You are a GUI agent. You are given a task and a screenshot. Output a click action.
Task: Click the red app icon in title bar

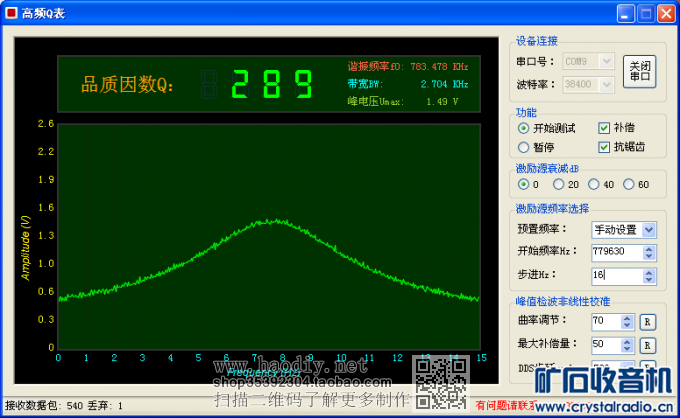(x=11, y=13)
